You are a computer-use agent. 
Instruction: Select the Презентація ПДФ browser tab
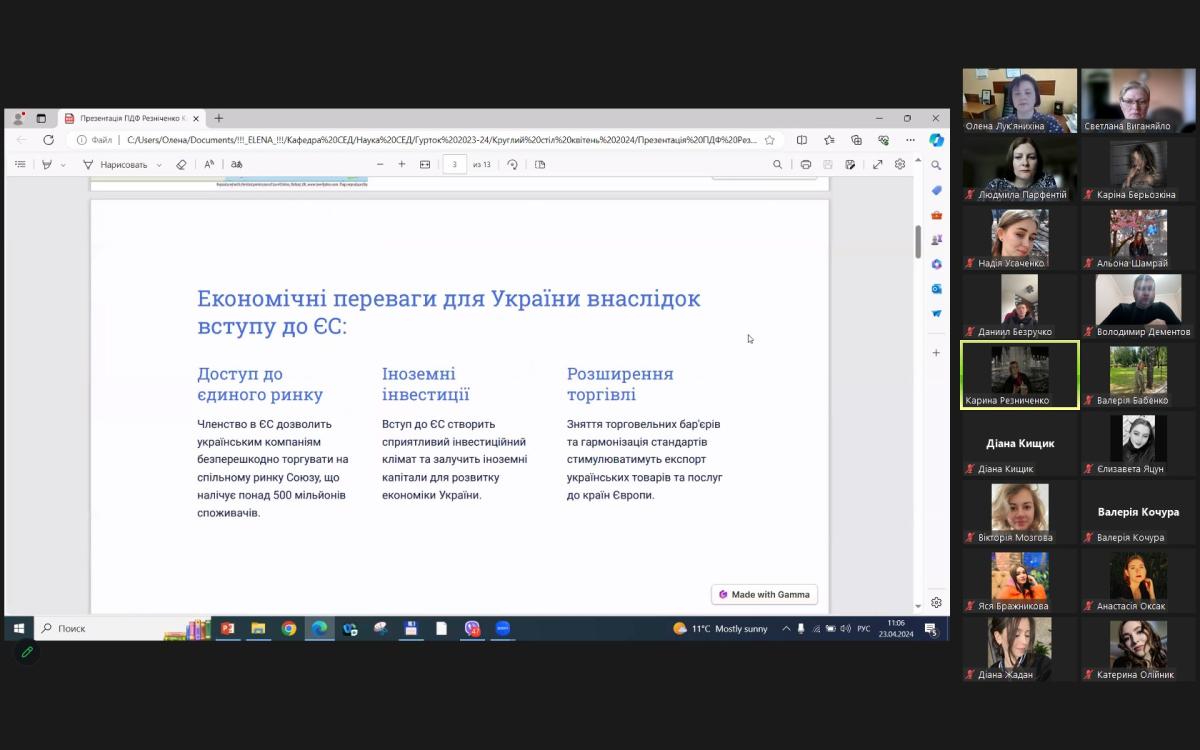130,118
